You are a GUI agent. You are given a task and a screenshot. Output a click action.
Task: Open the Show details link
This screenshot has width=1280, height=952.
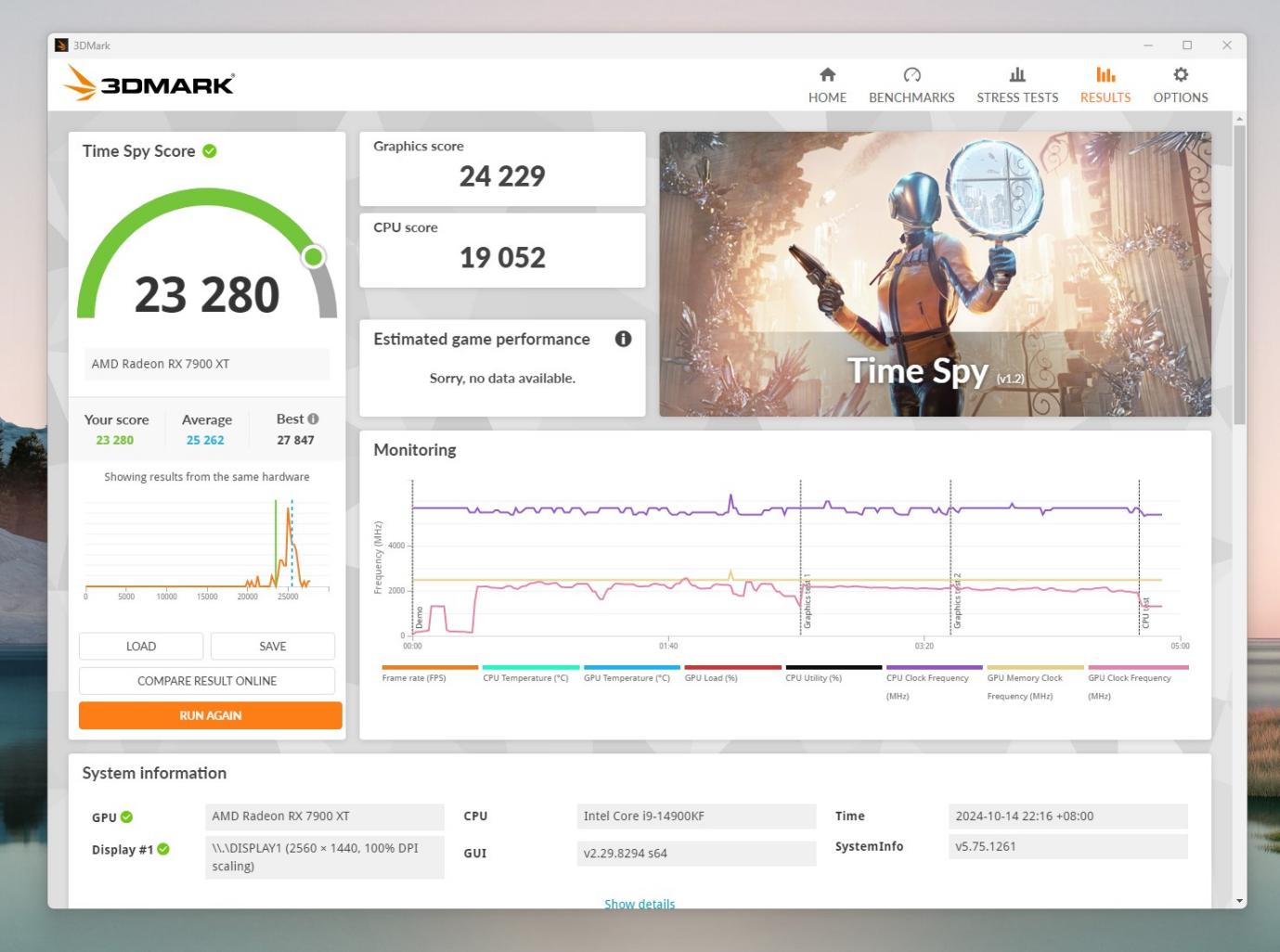point(640,903)
